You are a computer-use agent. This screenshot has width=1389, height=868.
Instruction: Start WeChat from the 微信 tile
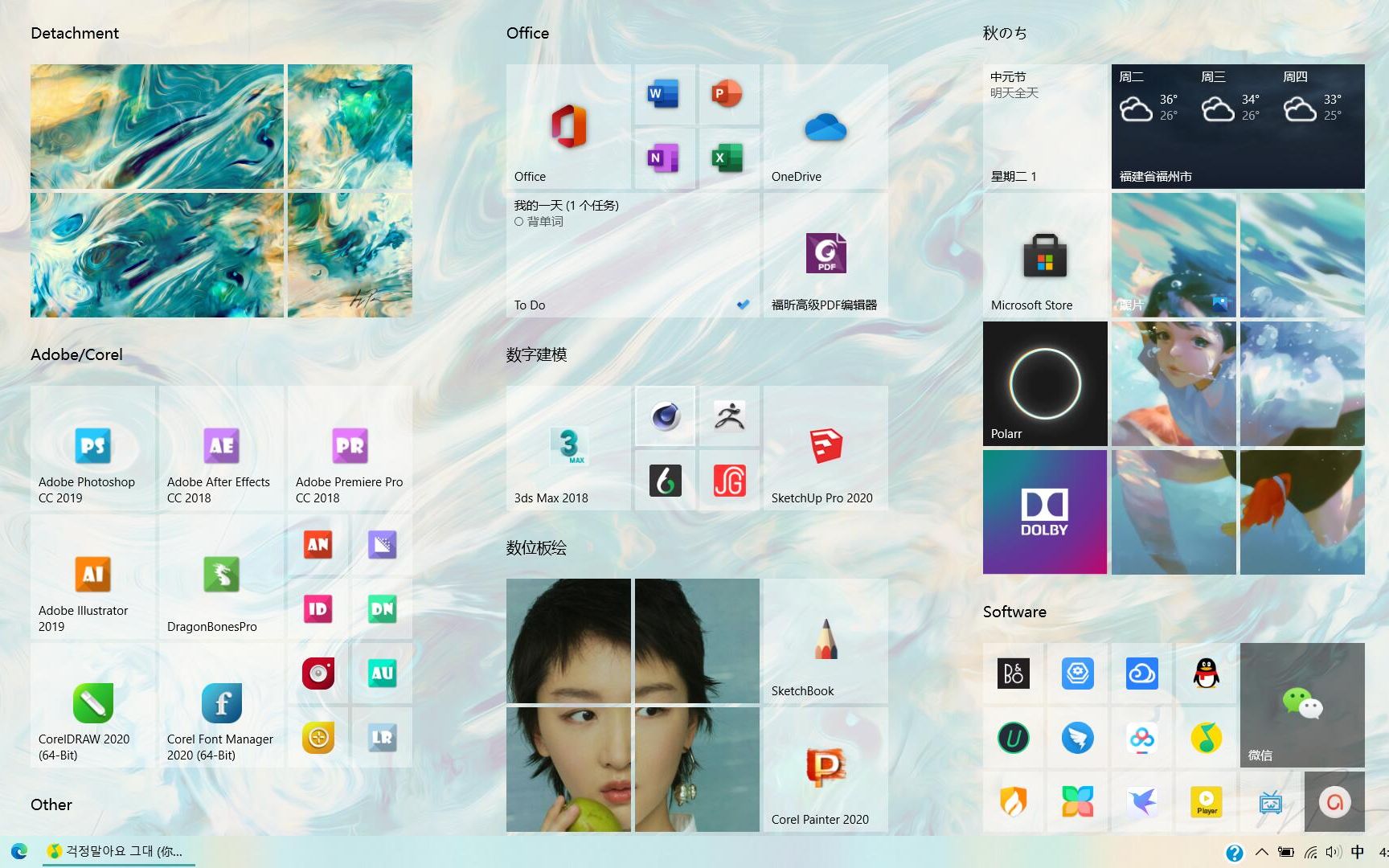(1301, 703)
